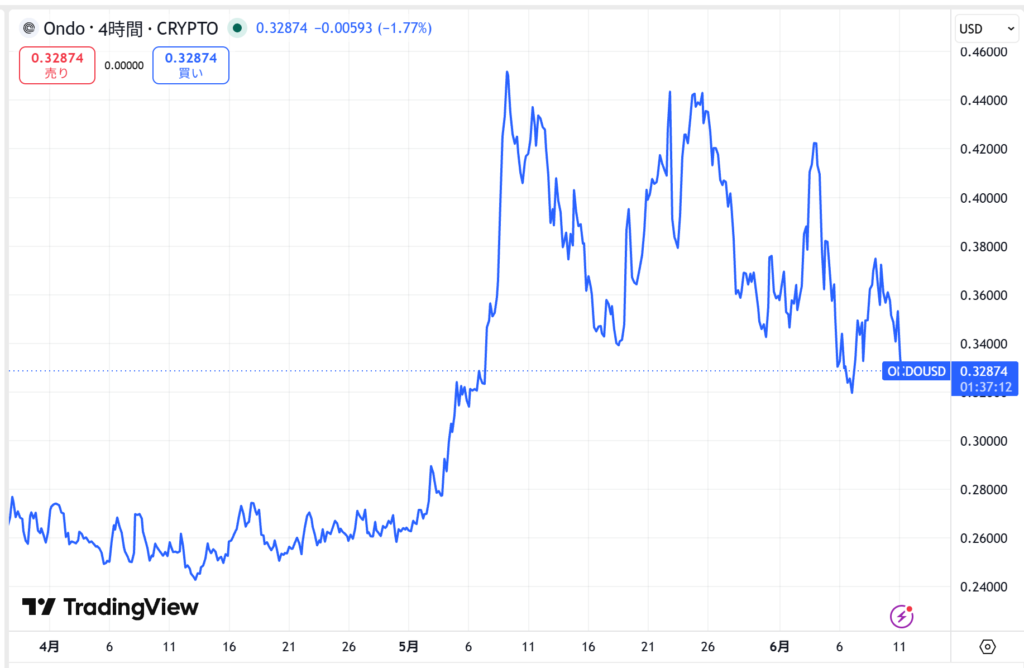
Task: Open the chart settings hexagon icon
Action: click(987, 646)
